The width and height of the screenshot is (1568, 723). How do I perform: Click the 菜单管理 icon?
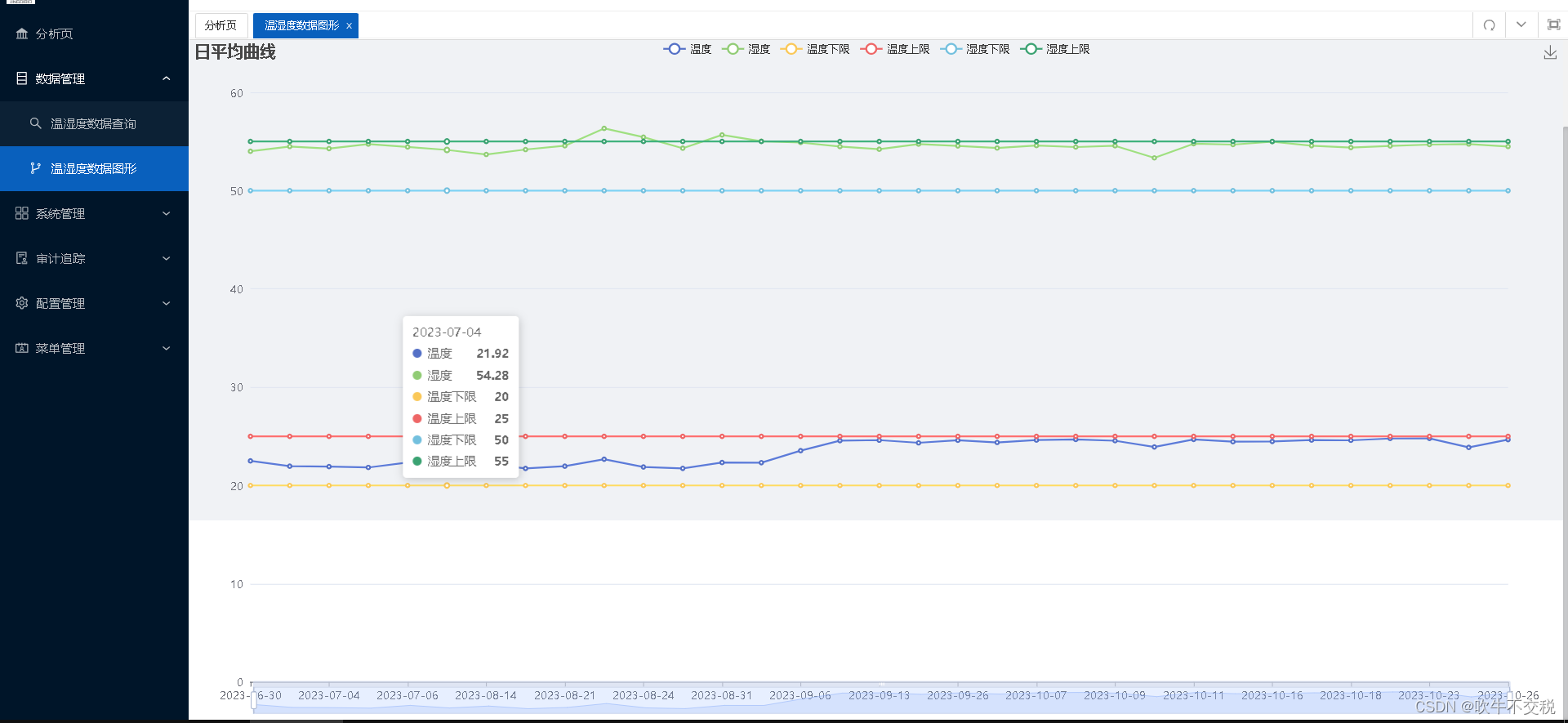(22, 348)
